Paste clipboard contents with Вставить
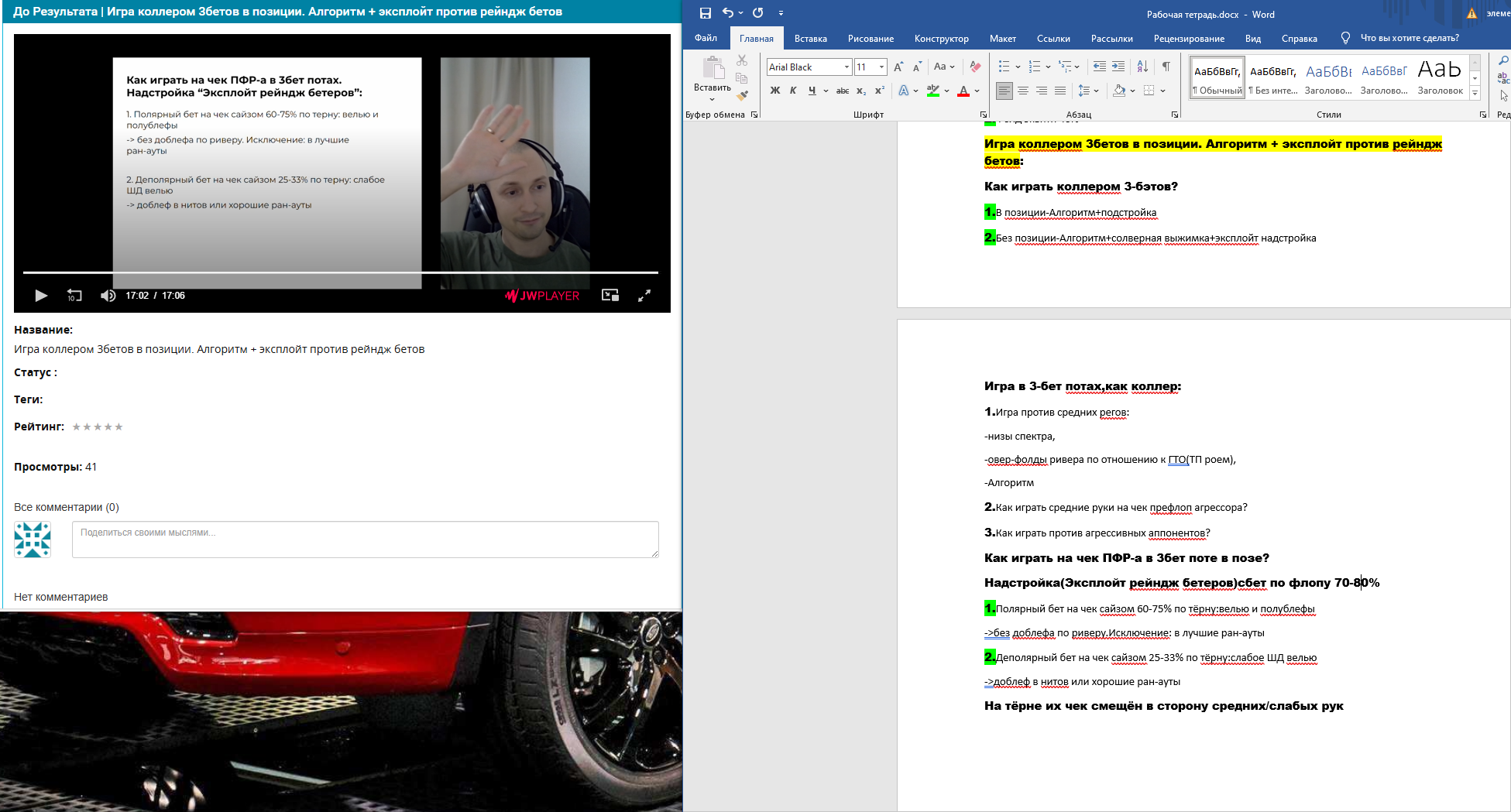 click(x=713, y=78)
